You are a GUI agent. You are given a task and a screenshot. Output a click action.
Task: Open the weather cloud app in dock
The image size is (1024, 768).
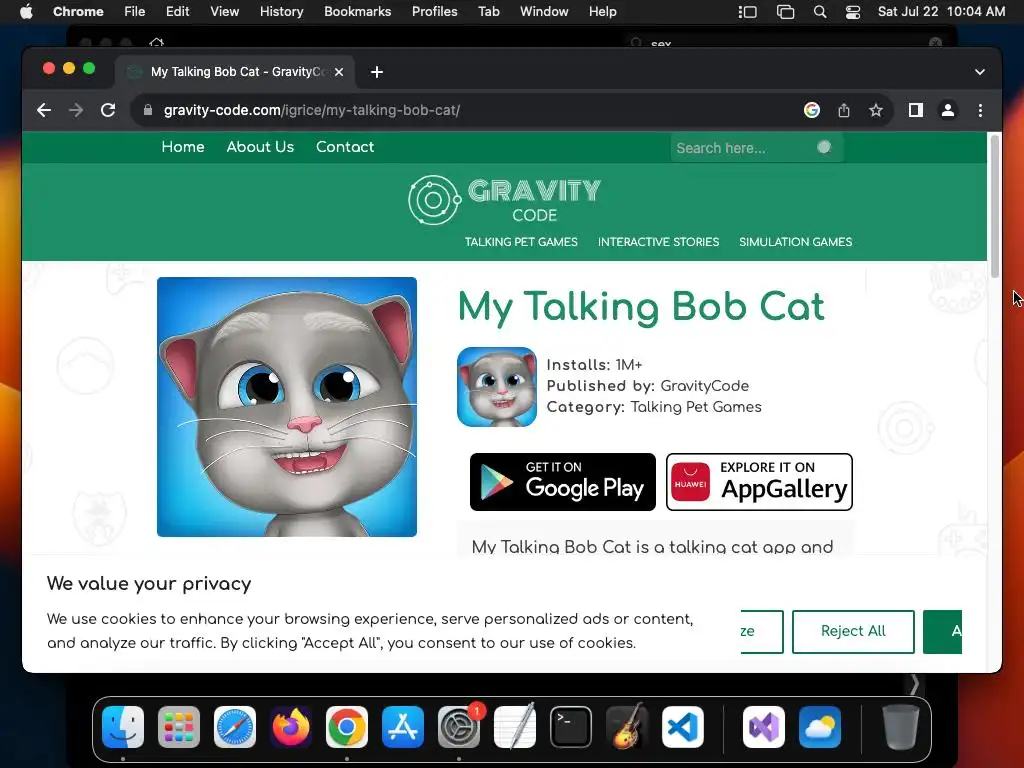(820, 726)
